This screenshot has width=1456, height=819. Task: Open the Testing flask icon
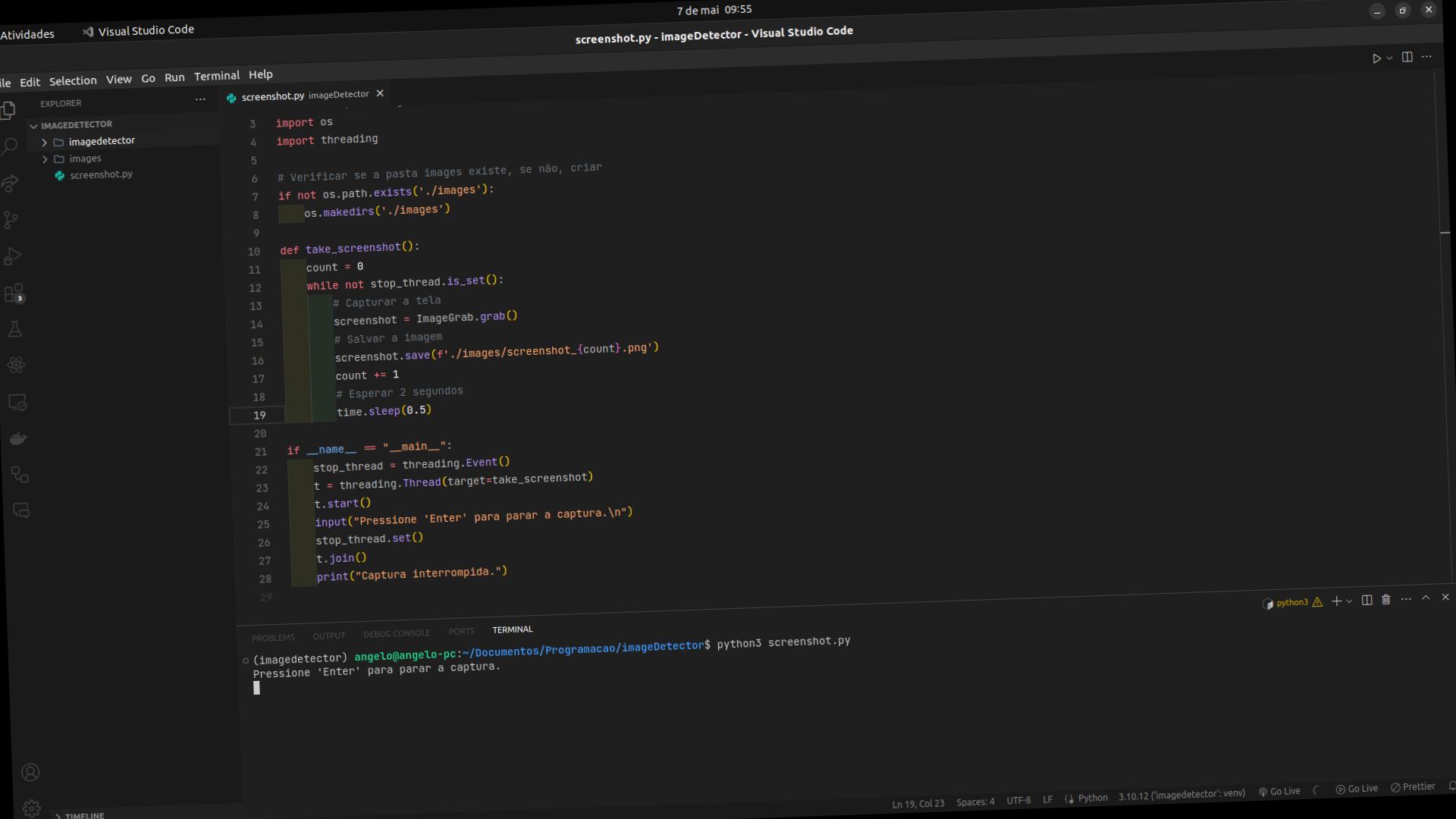14,329
